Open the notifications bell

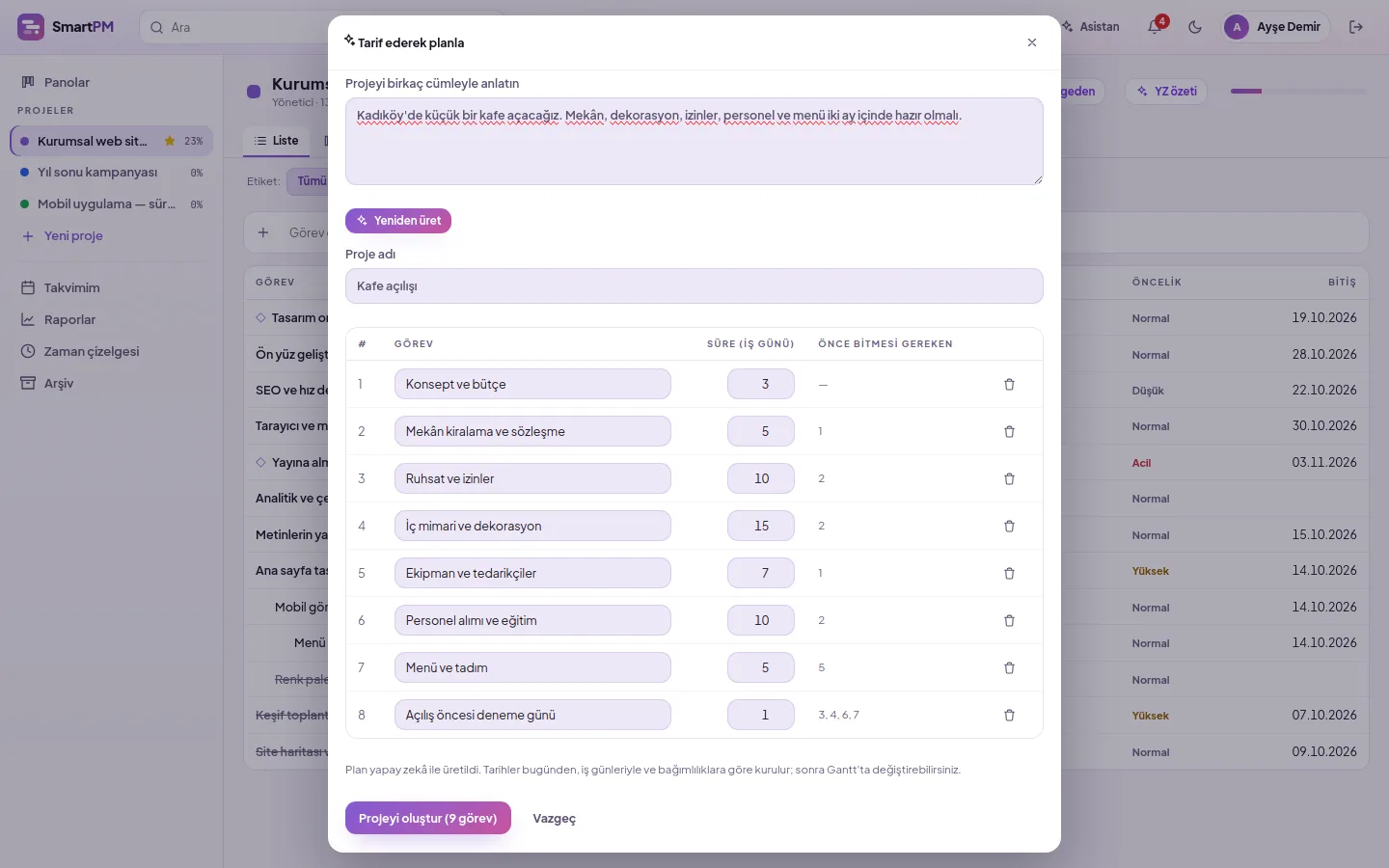click(x=1155, y=27)
